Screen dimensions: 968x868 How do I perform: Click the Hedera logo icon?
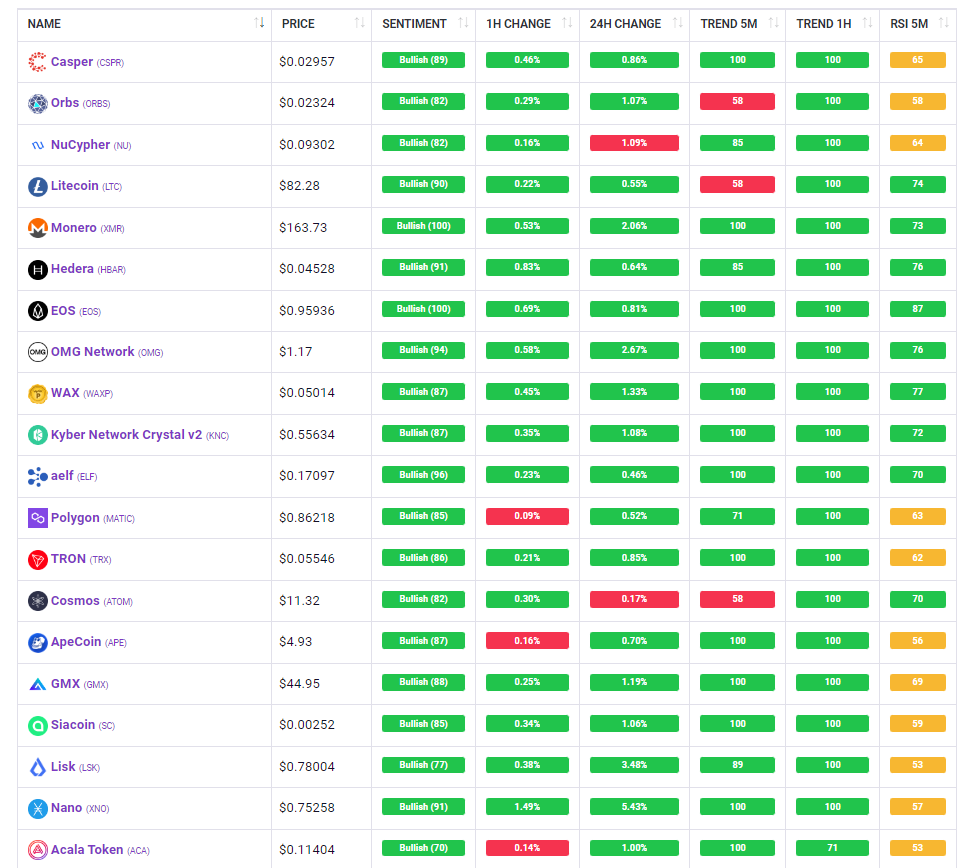(x=37, y=269)
